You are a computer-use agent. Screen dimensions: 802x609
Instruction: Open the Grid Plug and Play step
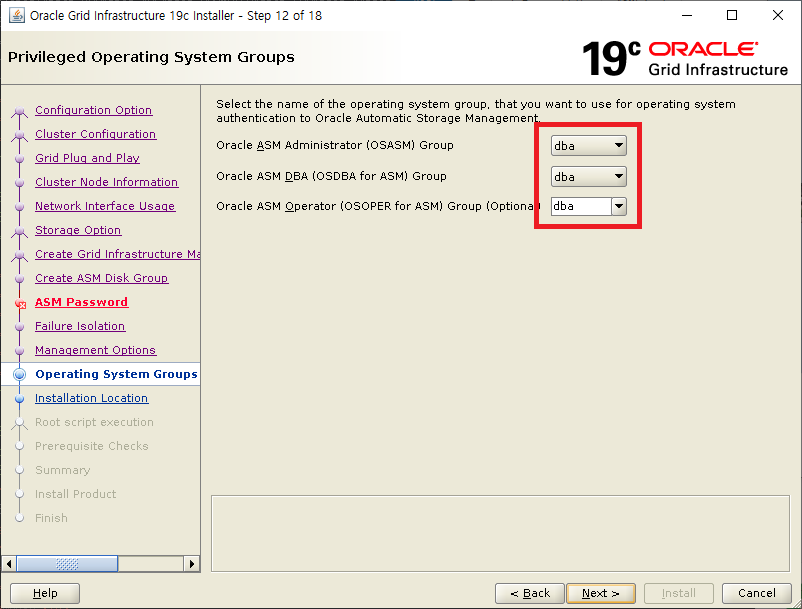pos(87,158)
